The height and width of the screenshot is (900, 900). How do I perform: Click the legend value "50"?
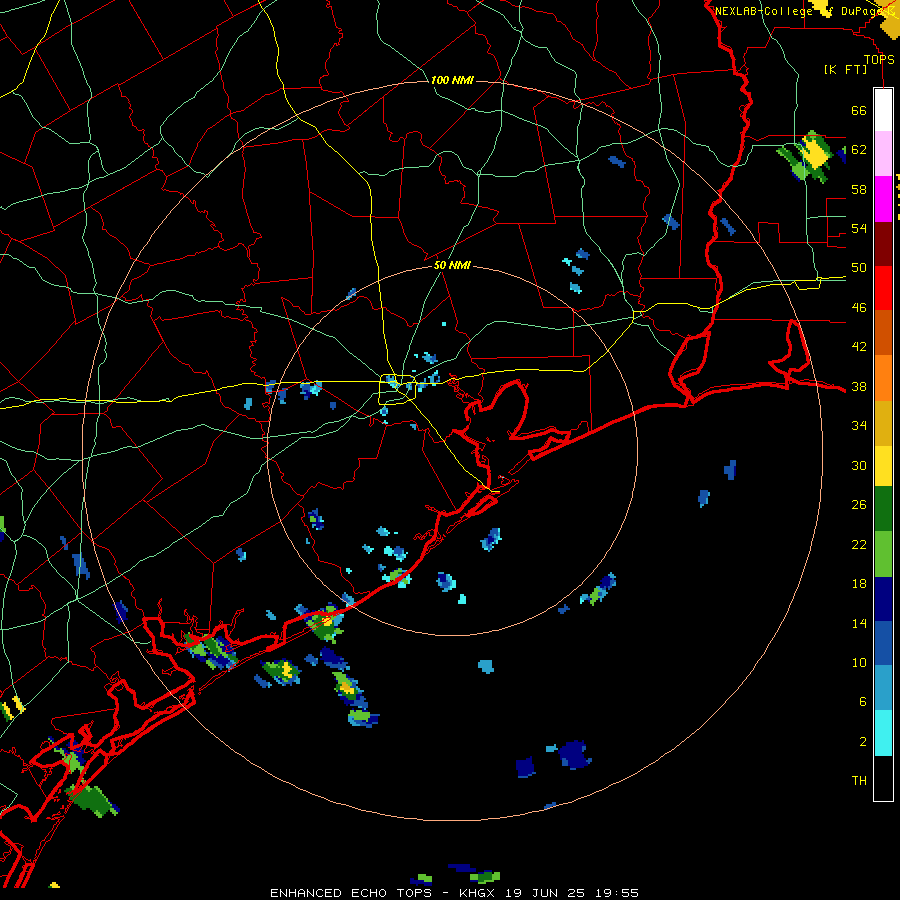point(859,268)
